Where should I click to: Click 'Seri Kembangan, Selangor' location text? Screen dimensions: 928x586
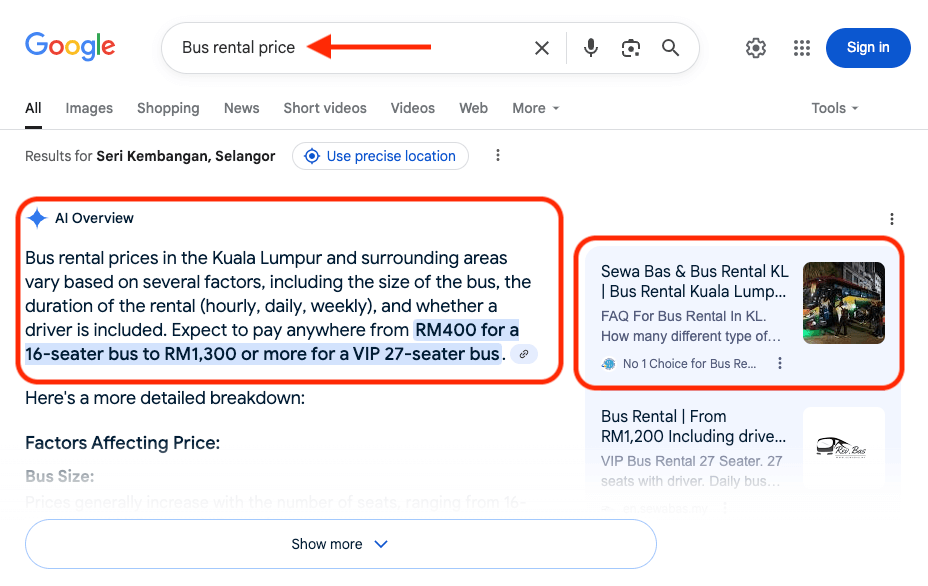click(186, 156)
